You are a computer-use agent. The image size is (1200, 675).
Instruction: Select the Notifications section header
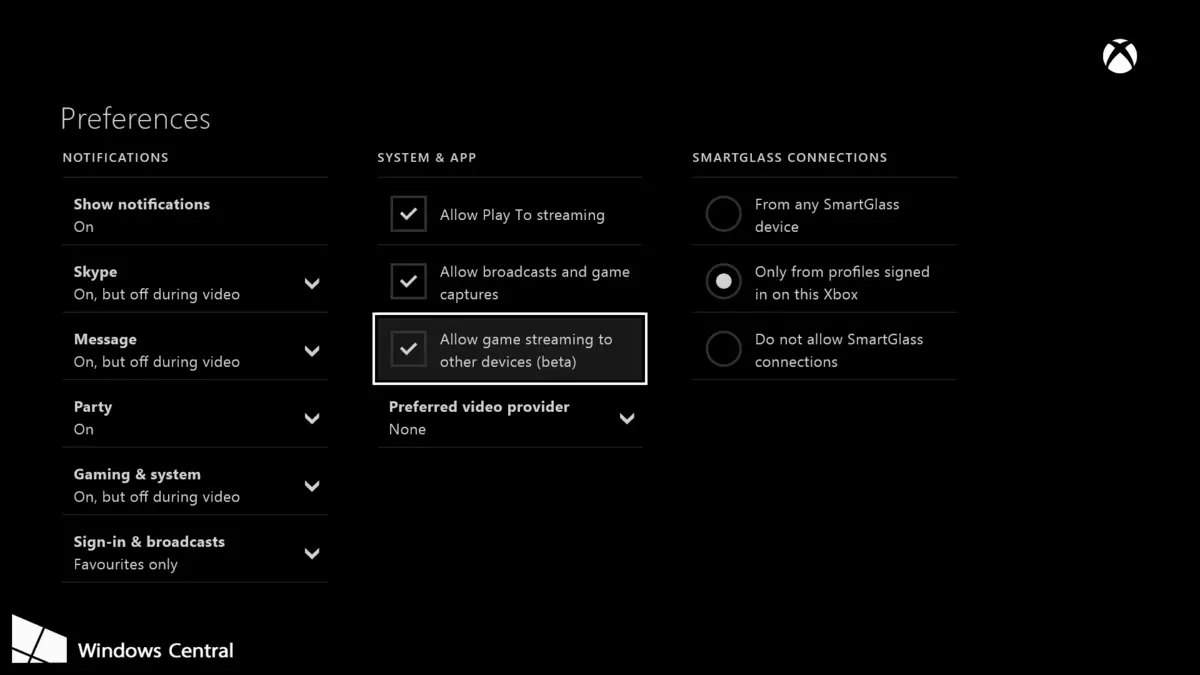pyautogui.click(x=115, y=157)
